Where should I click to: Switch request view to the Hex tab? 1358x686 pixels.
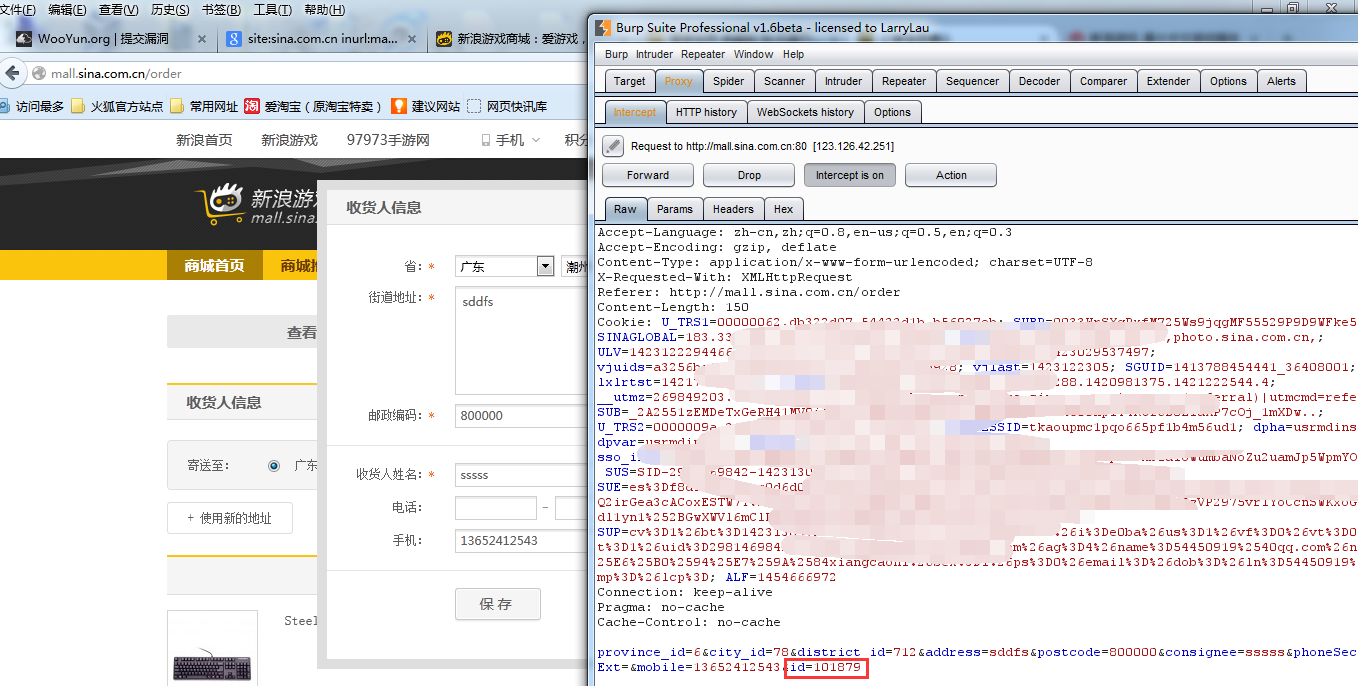pyautogui.click(x=784, y=209)
